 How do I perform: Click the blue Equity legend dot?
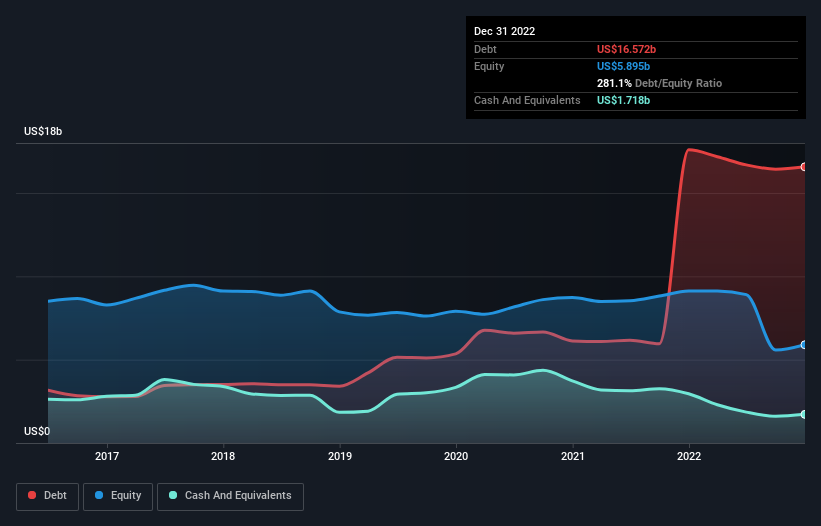pos(99,495)
